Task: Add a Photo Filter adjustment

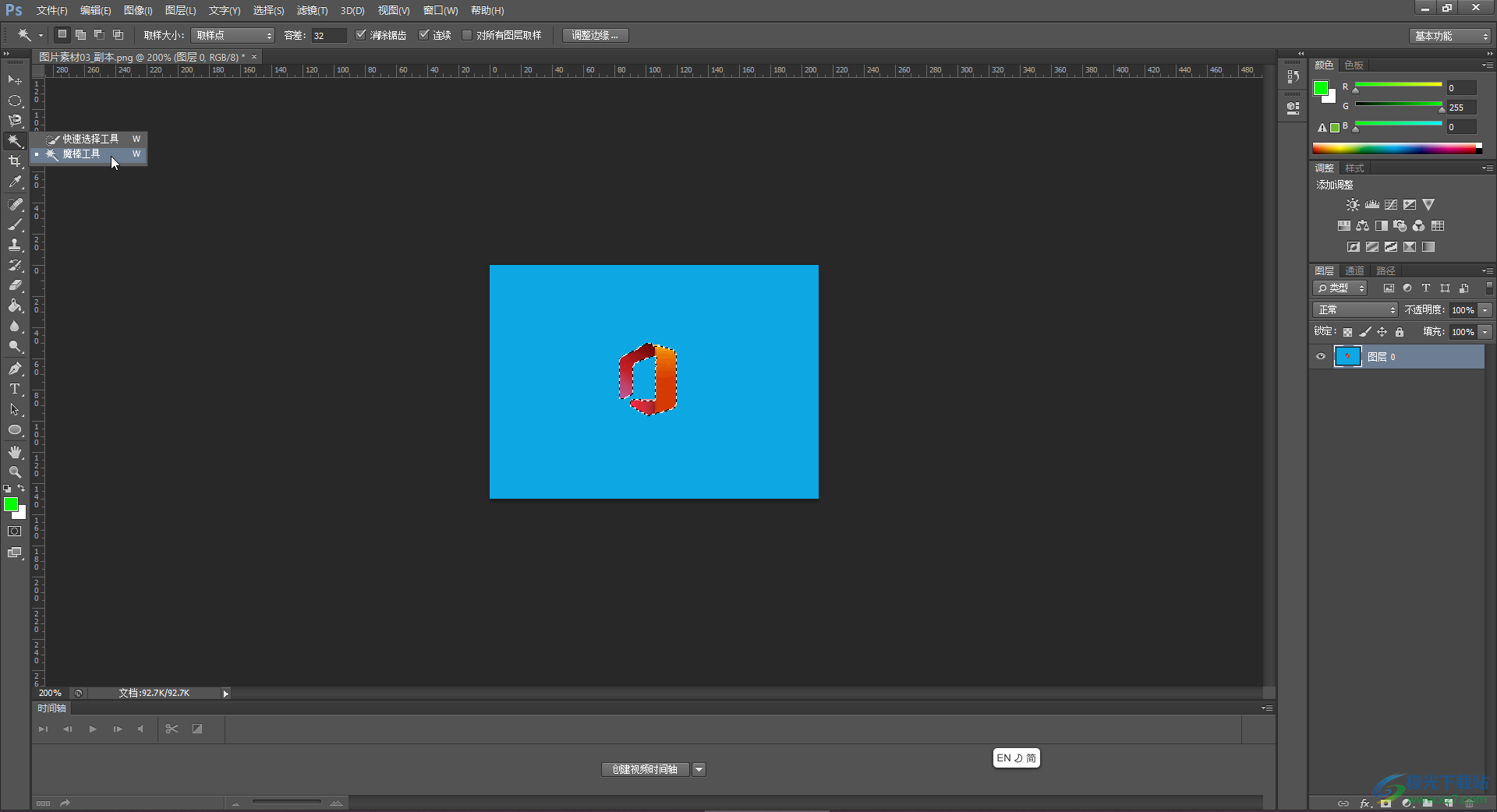Action: [x=1400, y=226]
